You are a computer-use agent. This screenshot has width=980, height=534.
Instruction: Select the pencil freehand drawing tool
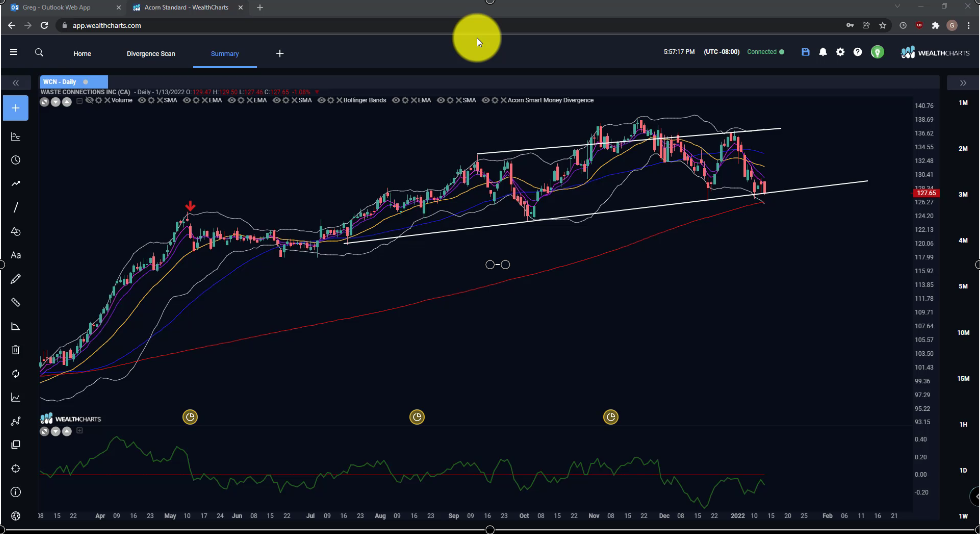tap(16, 279)
